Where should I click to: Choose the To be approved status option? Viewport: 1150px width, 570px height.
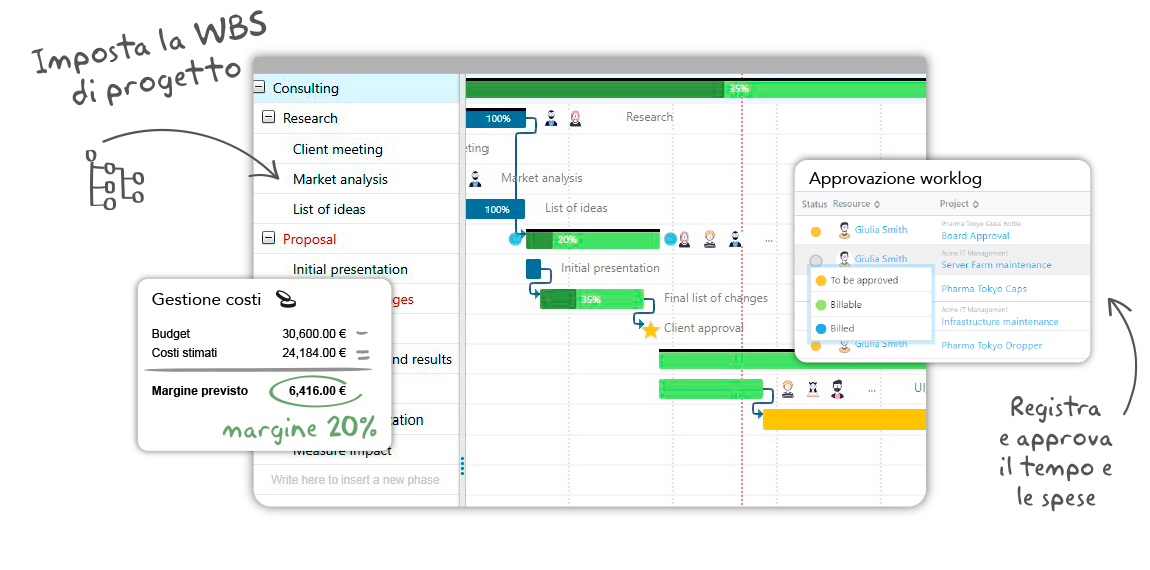pyautogui.click(x=863, y=280)
